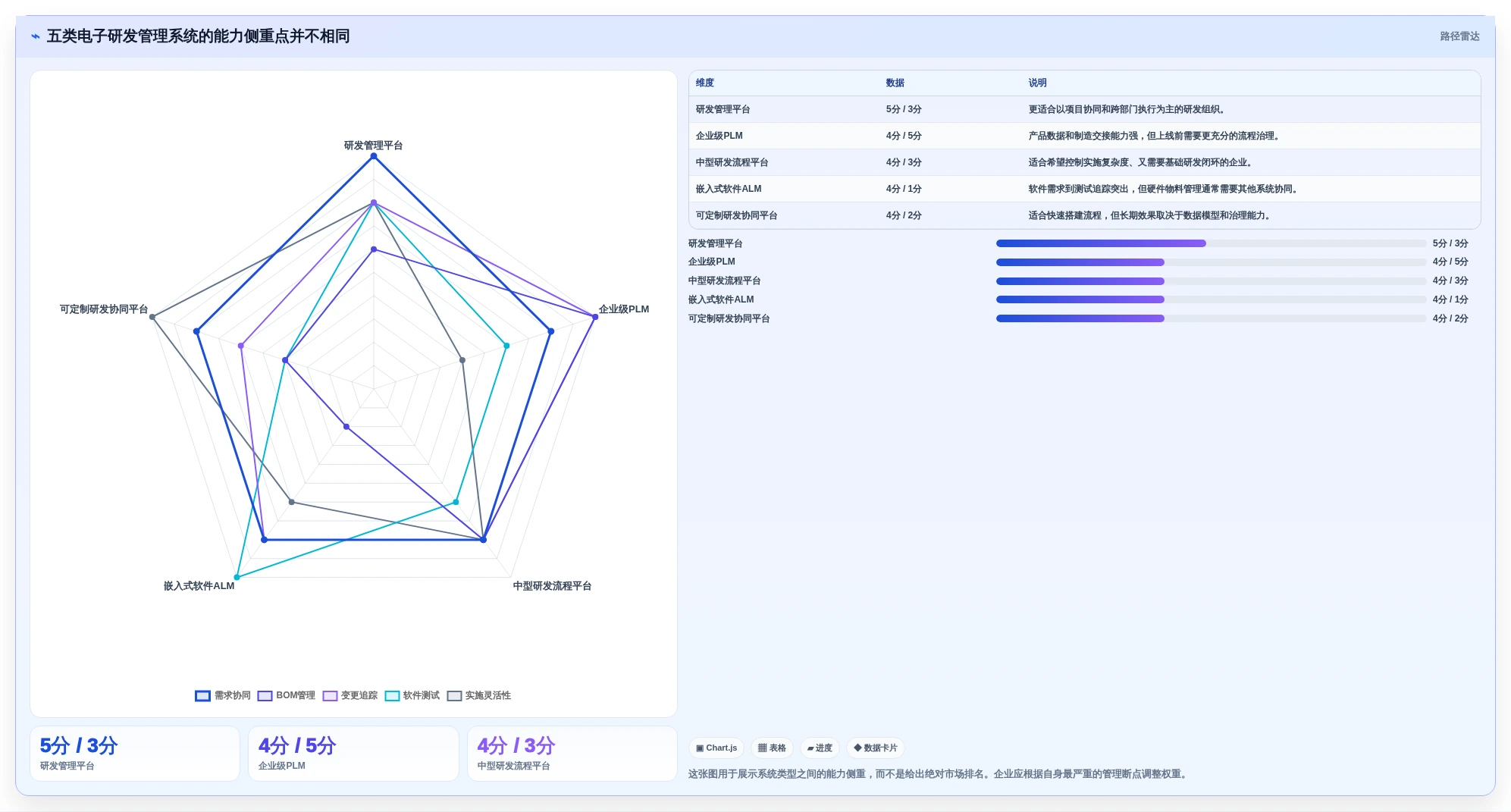Select the 企业级PLM table row name
1511x812 pixels.
coord(719,136)
